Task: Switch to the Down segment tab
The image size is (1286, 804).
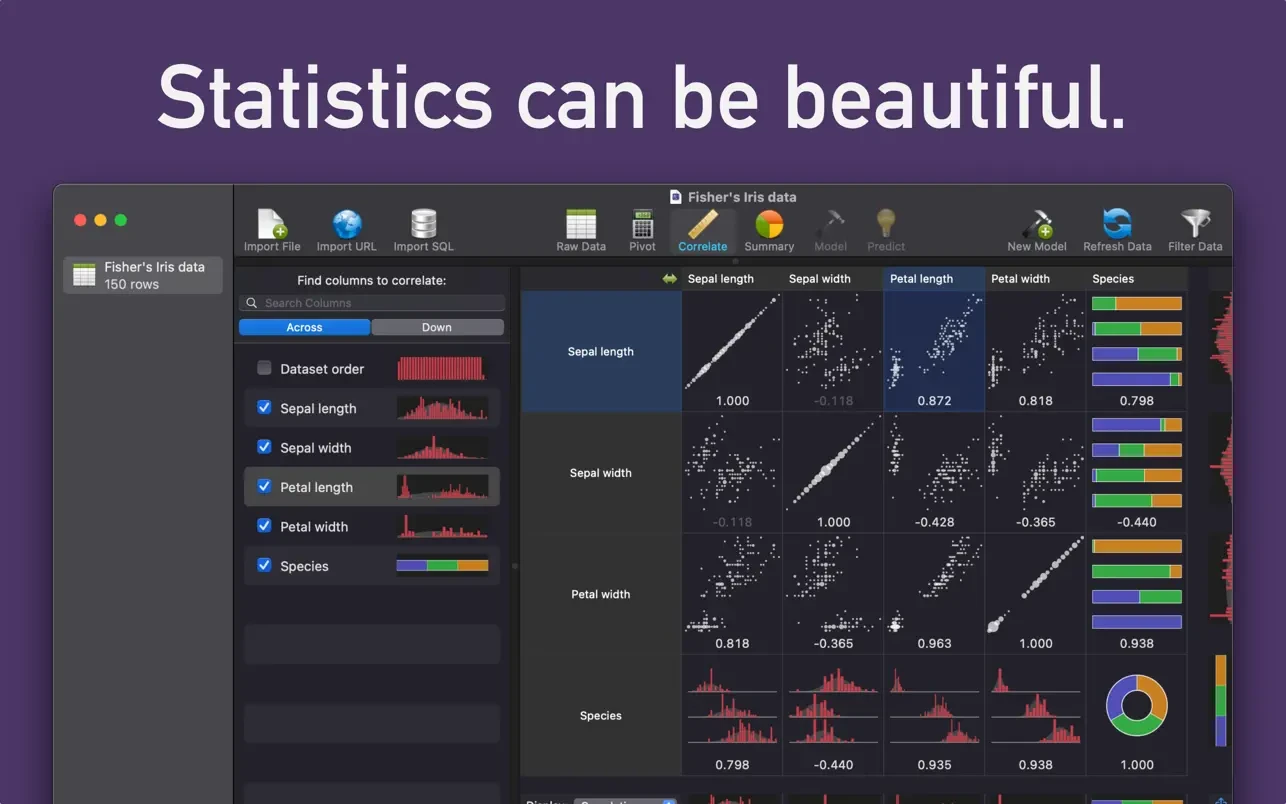Action: click(x=437, y=327)
